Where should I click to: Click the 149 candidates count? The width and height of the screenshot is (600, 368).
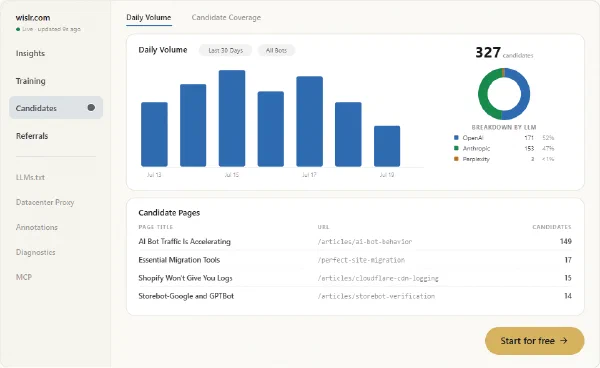(566, 241)
